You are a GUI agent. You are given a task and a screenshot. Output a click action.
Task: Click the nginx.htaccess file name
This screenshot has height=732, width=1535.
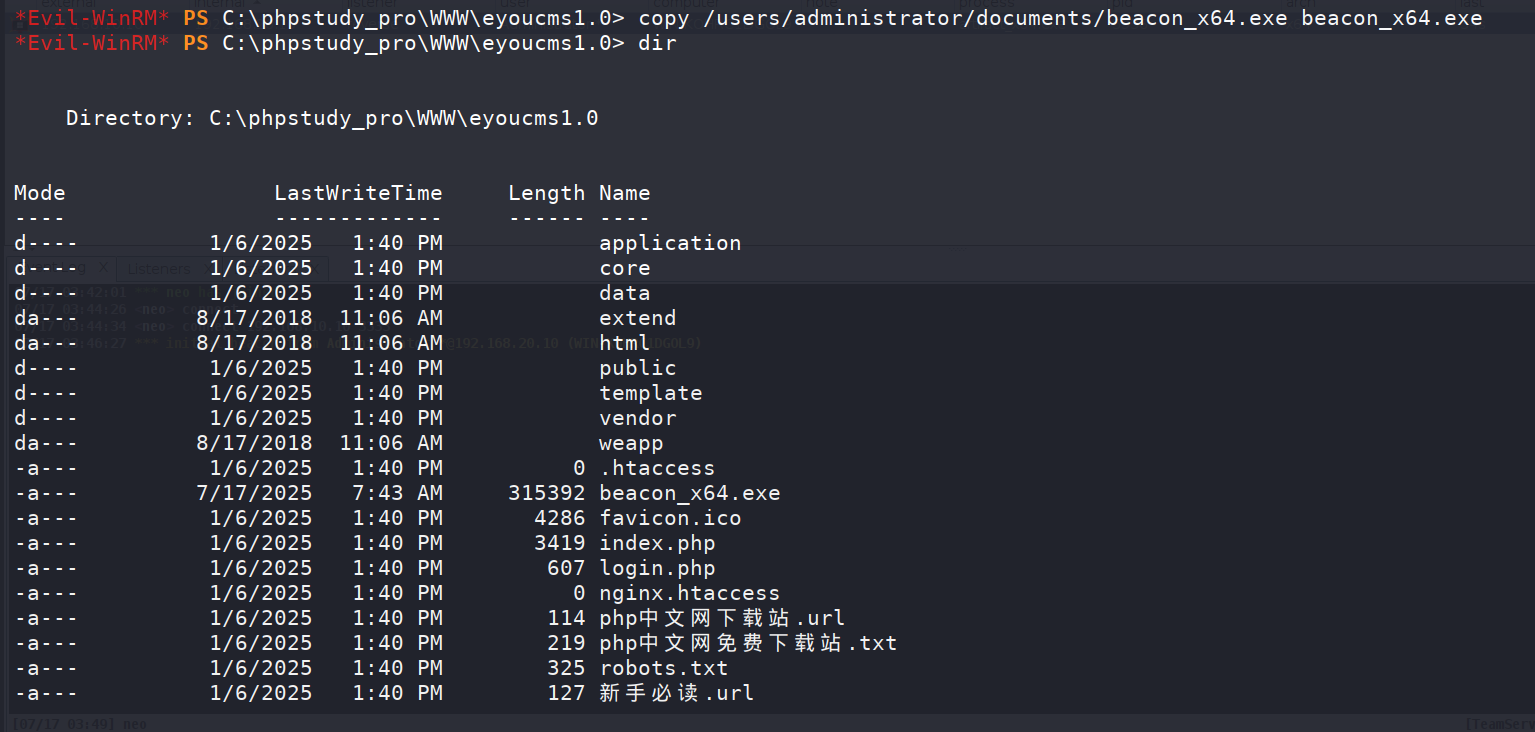(689, 593)
